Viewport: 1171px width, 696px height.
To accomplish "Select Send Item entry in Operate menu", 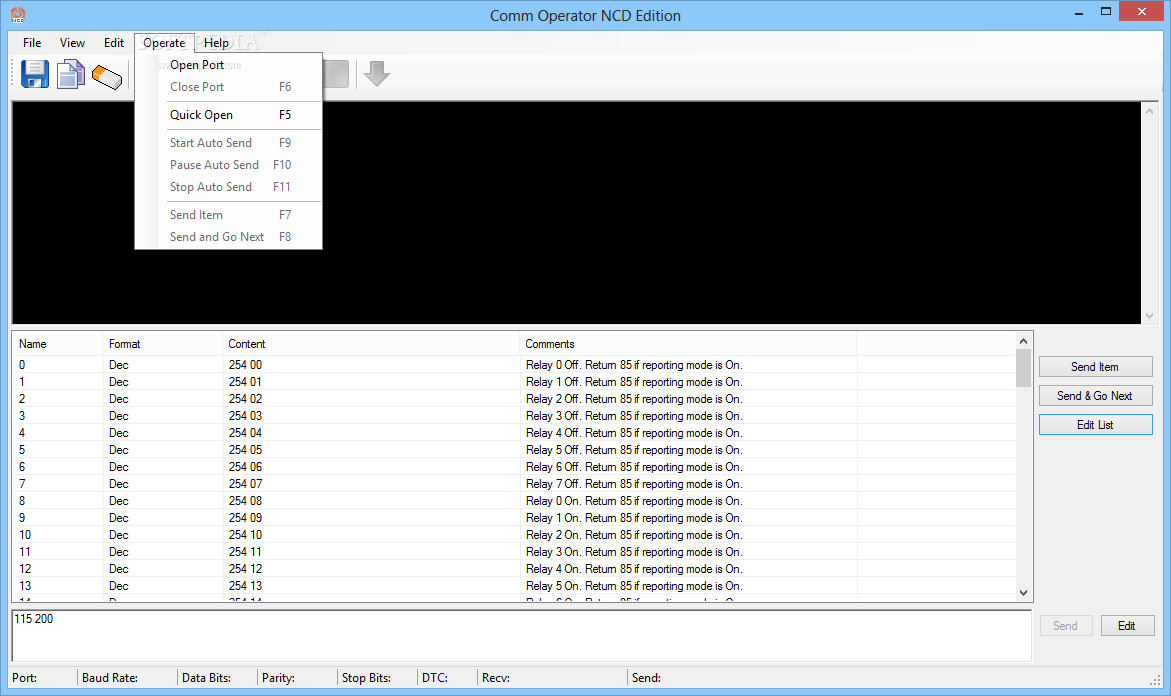I will (229, 214).
